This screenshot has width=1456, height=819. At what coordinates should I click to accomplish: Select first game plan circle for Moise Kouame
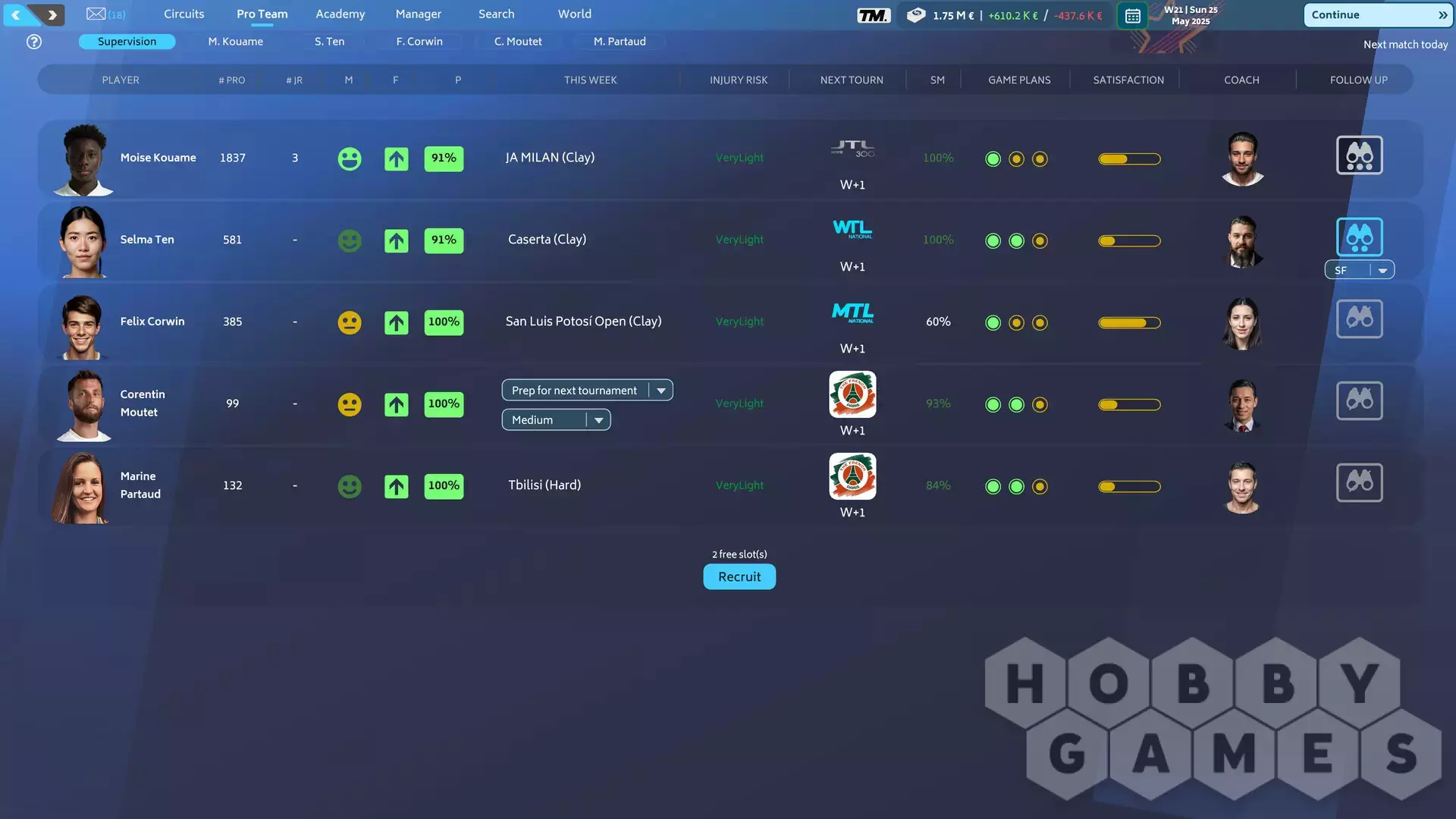(x=993, y=159)
